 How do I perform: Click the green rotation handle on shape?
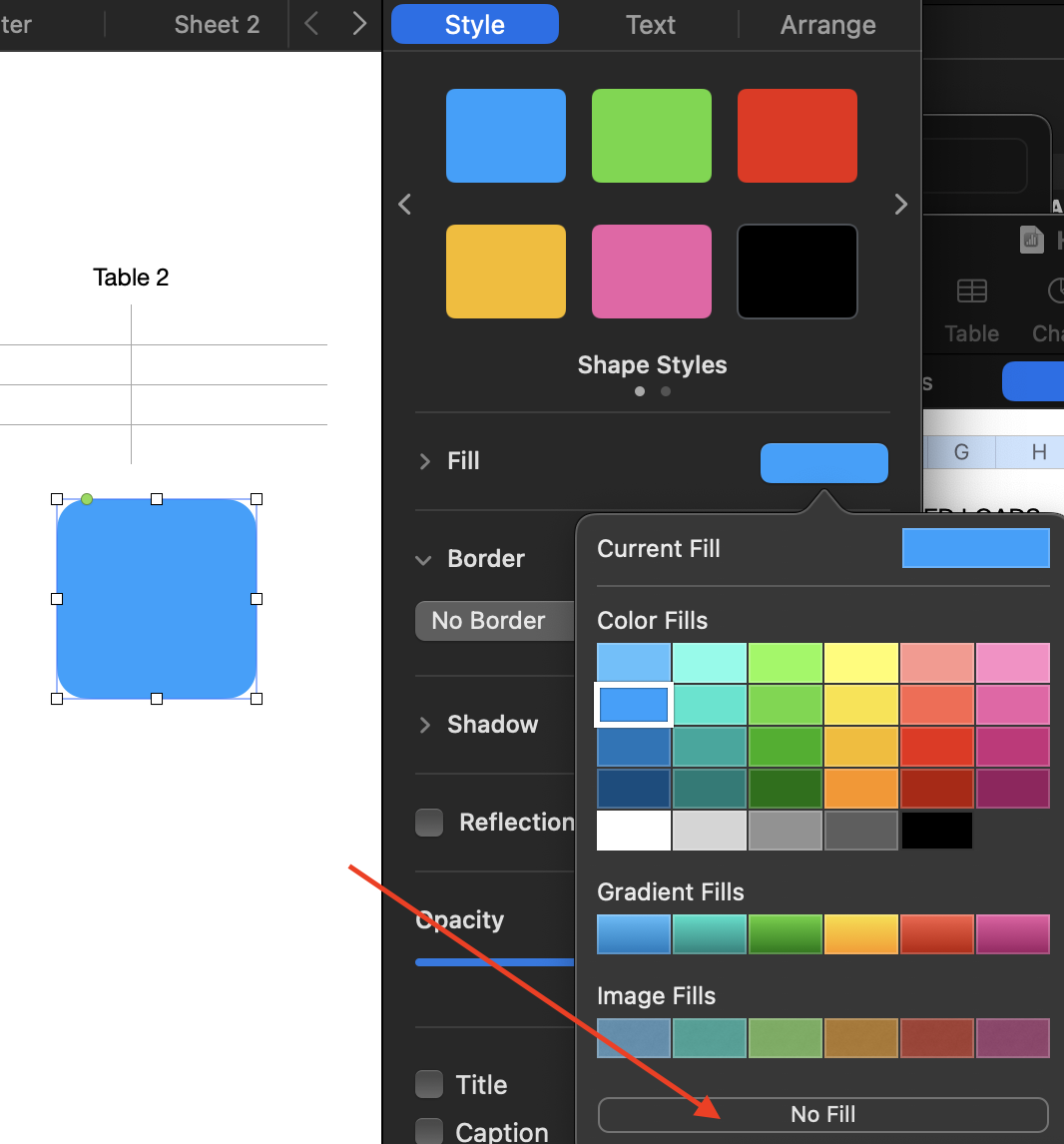[x=87, y=499]
